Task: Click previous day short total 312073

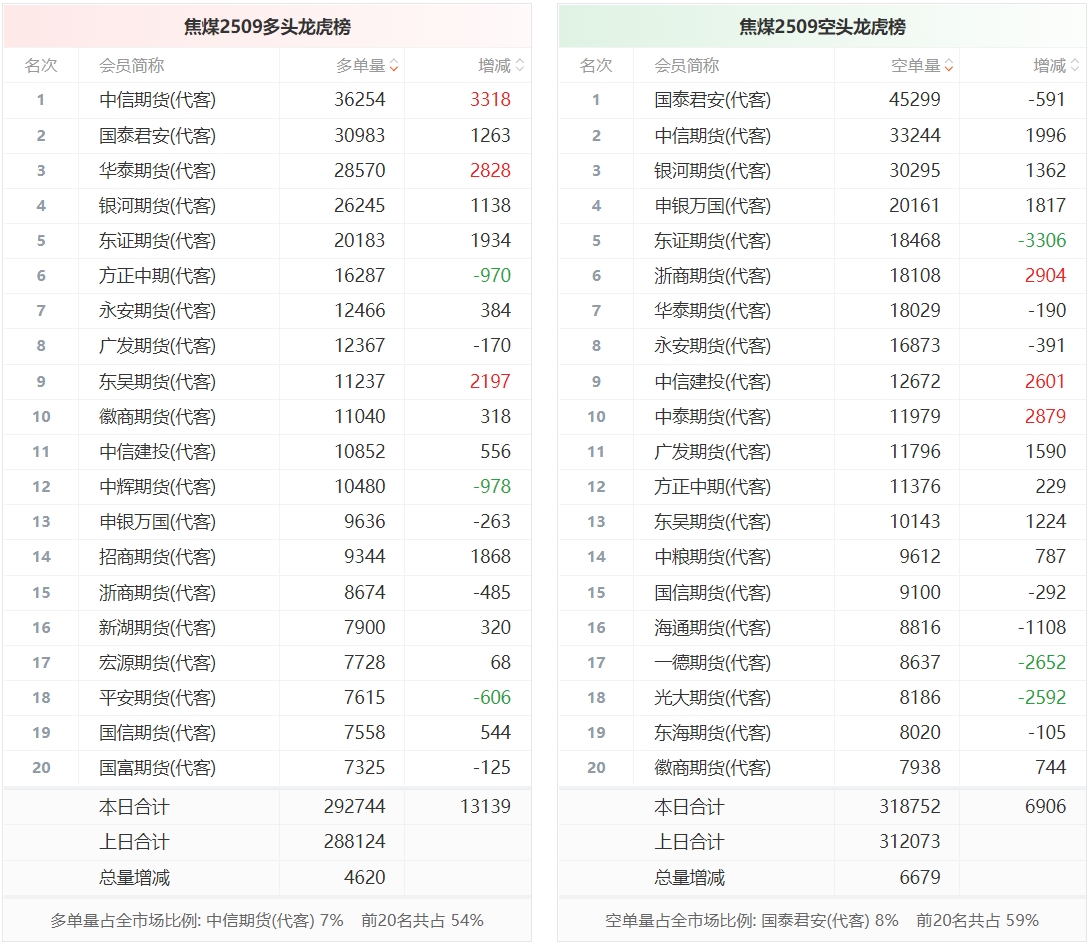Action: click(x=909, y=842)
